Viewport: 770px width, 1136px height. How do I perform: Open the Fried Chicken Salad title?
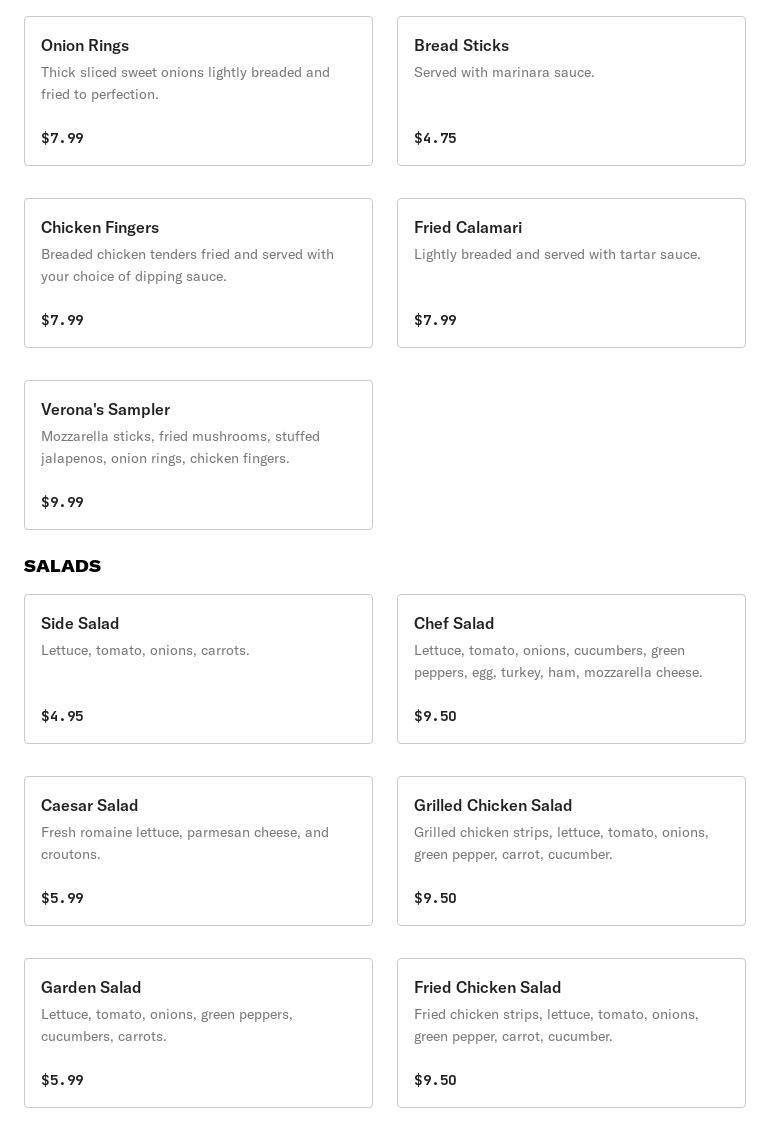pos(487,987)
